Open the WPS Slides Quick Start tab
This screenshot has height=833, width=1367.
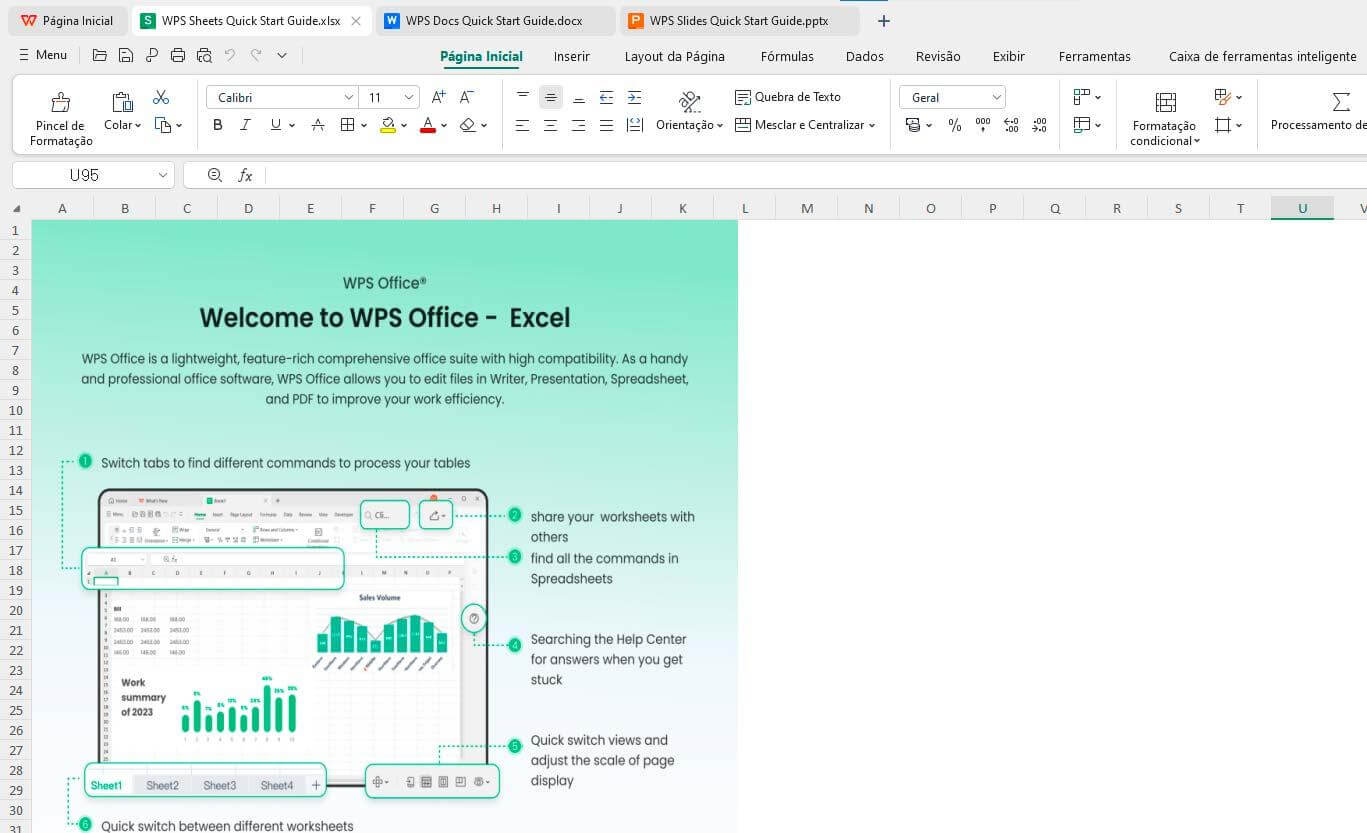tap(738, 20)
